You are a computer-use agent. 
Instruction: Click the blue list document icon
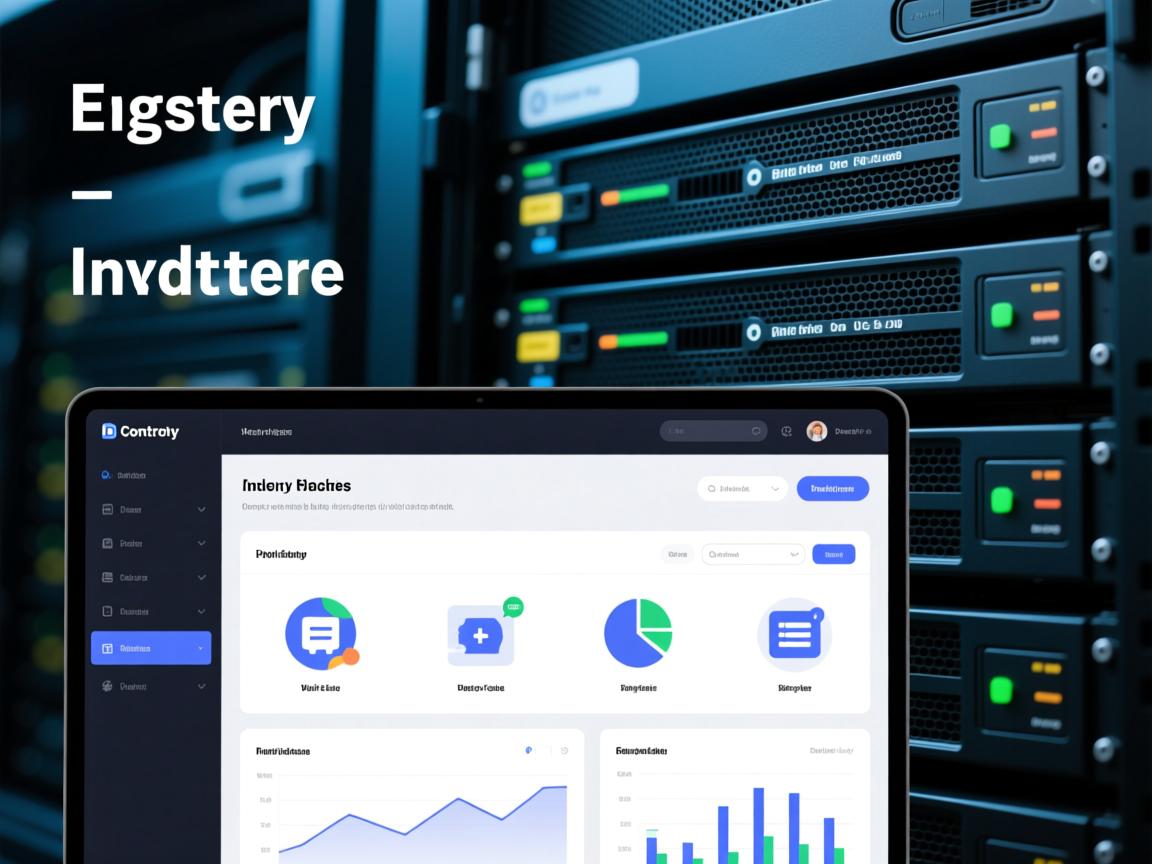794,634
